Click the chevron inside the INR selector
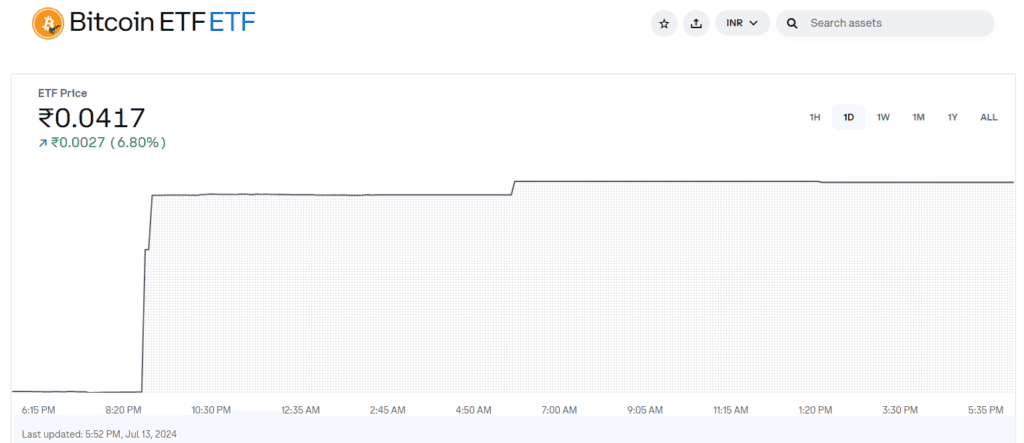 [753, 23]
